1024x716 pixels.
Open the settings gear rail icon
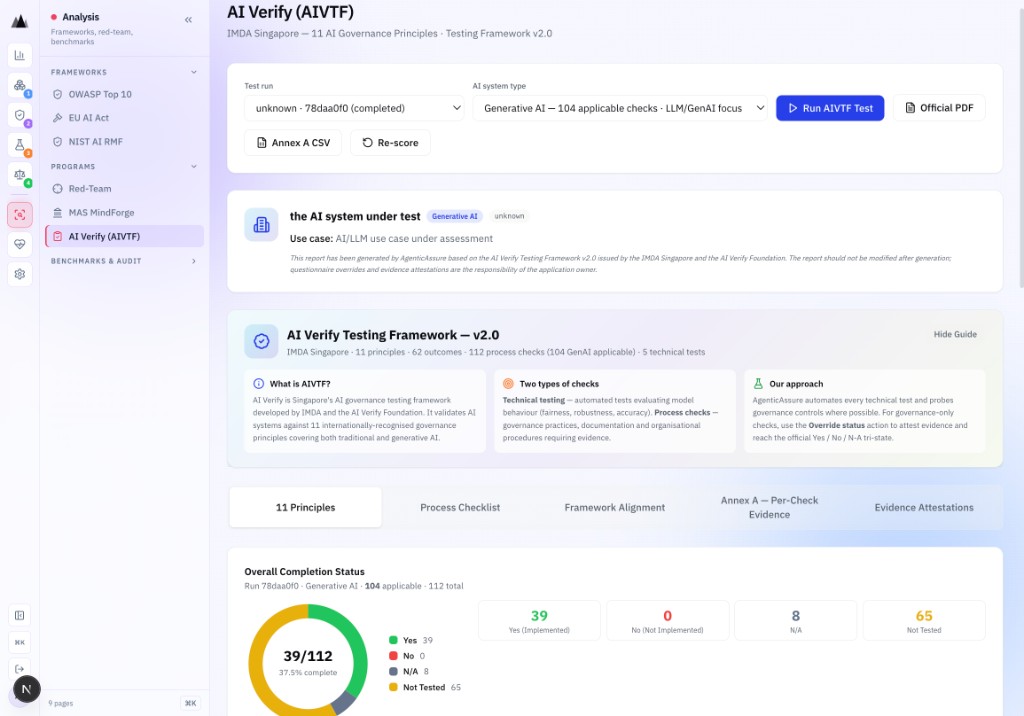coord(20,274)
